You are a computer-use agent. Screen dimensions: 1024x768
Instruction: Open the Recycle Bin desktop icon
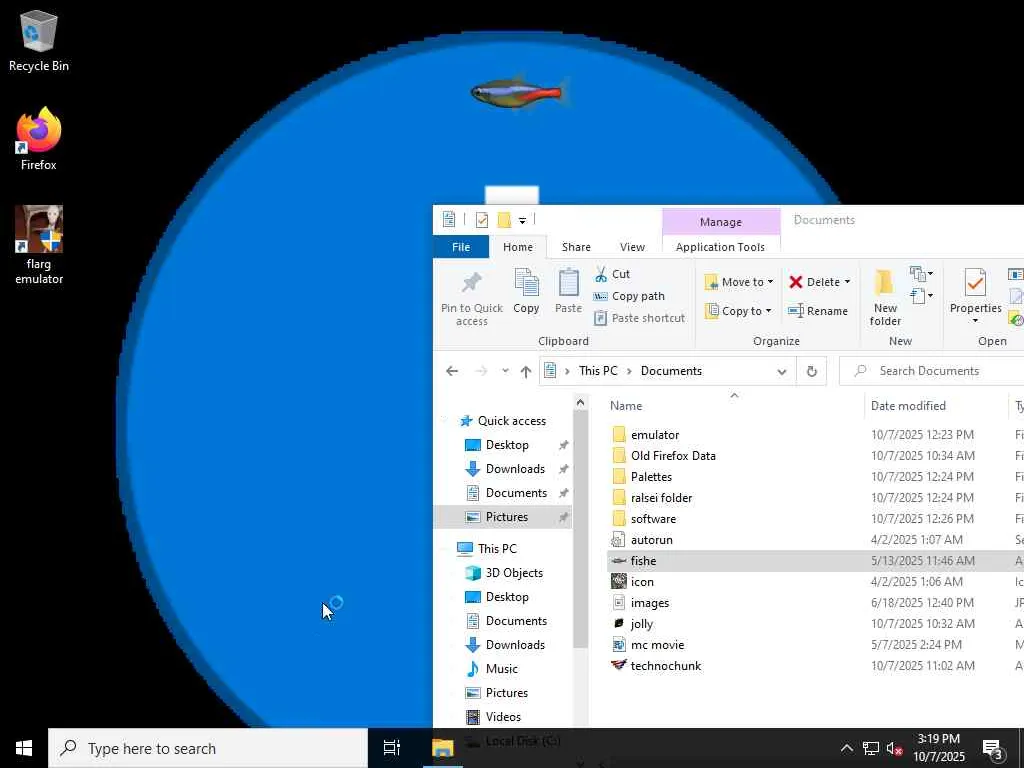tap(39, 40)
